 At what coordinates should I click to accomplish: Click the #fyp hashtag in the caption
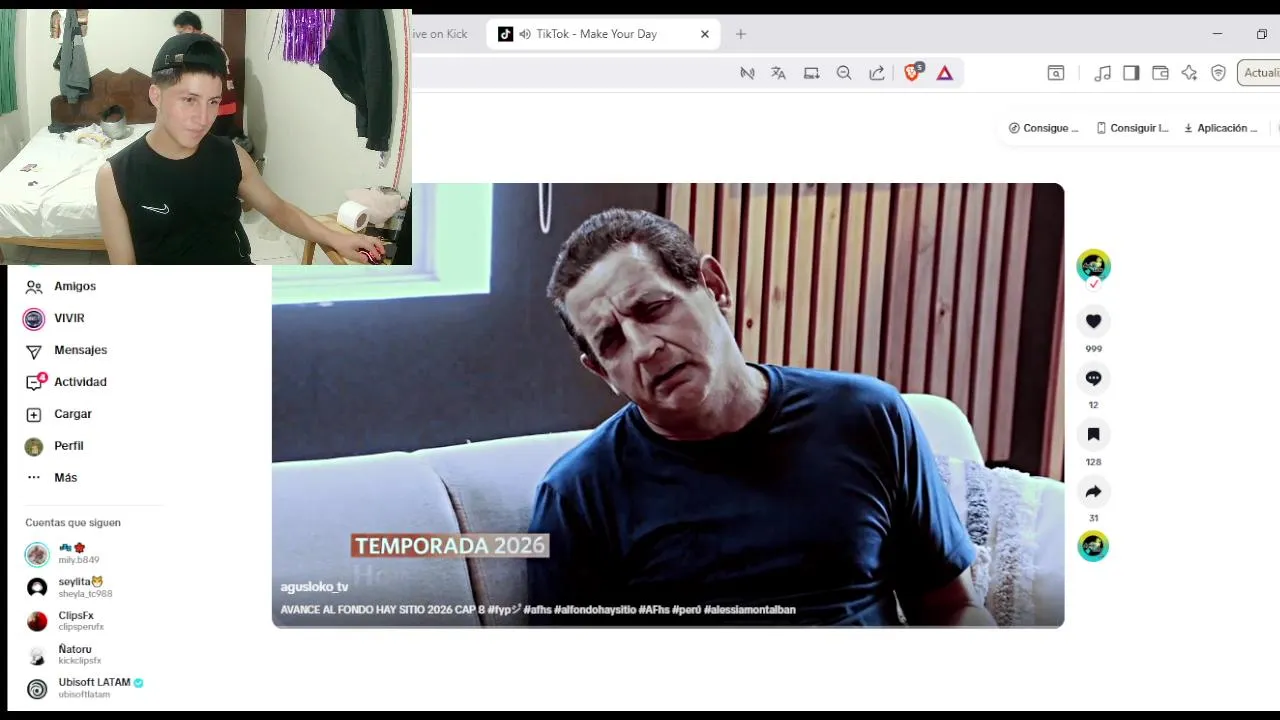click(x=504, y=609)
